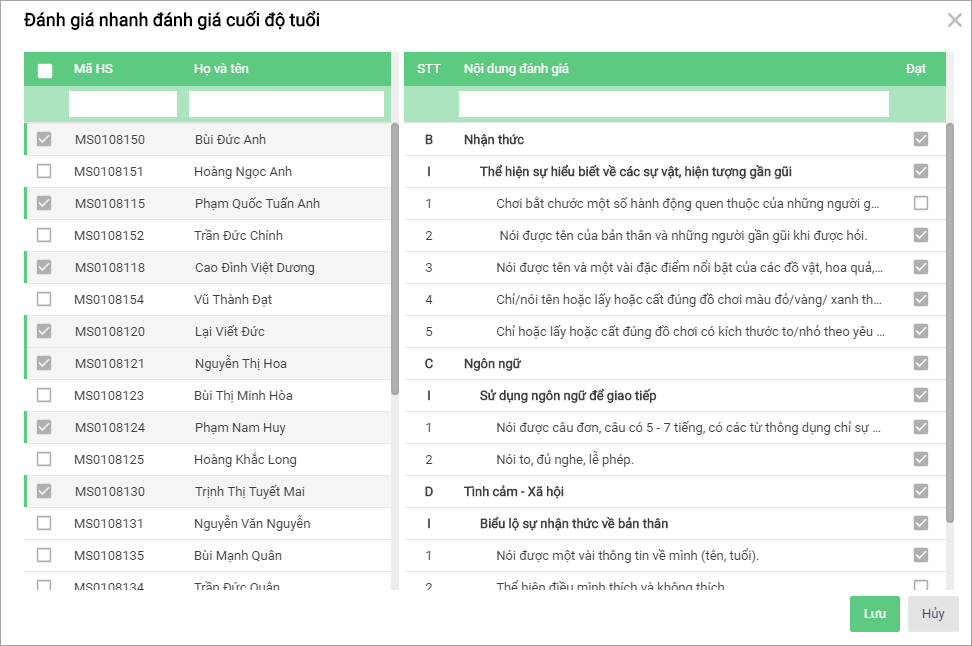972x646 pixels.
Task: Check the box for Trần Đức Chính
Action: point(44,236)
